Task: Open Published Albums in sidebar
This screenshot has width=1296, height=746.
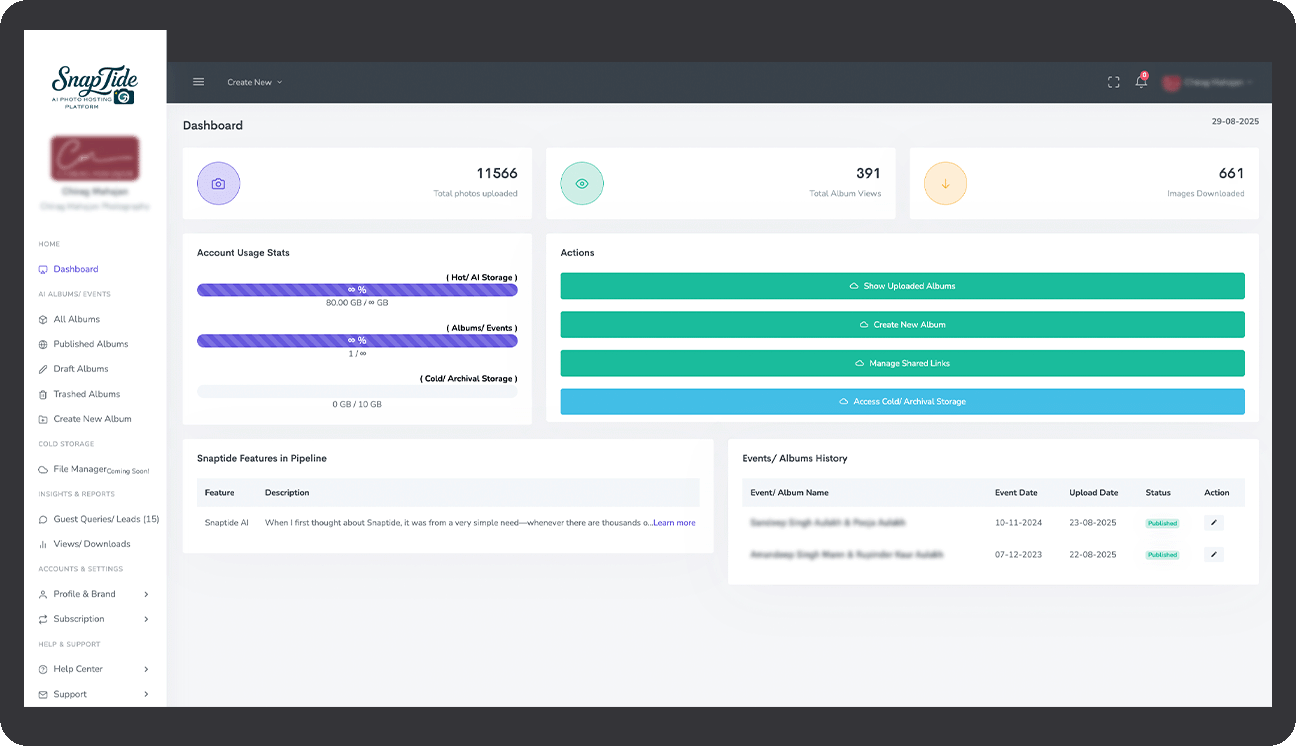Action: [90, 344]
